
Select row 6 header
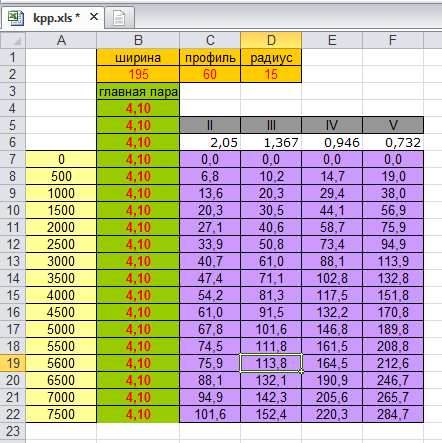[13, 142]
